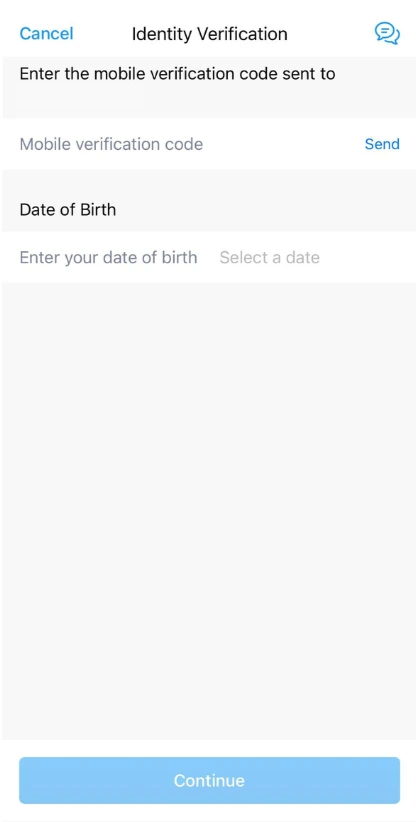Contact customer service via chat icon
Viewport: 416px width, 822px height.
[387, 34]
